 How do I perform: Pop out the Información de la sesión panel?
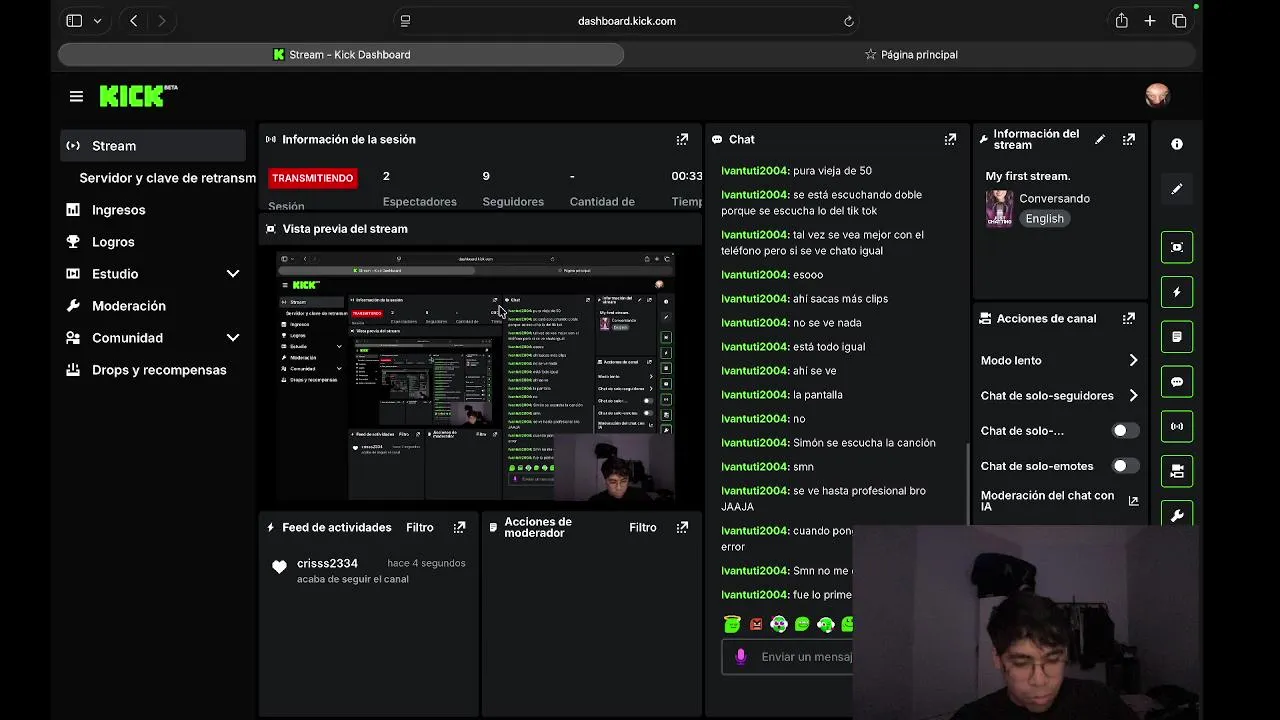coord(682,140)
